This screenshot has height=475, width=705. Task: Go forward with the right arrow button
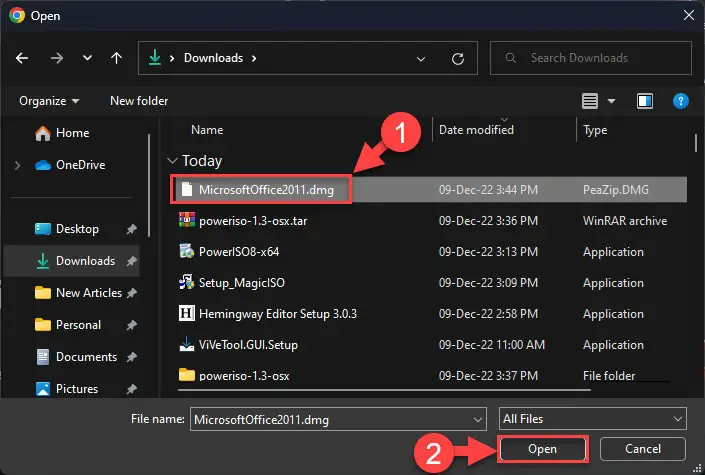[57, 58]
